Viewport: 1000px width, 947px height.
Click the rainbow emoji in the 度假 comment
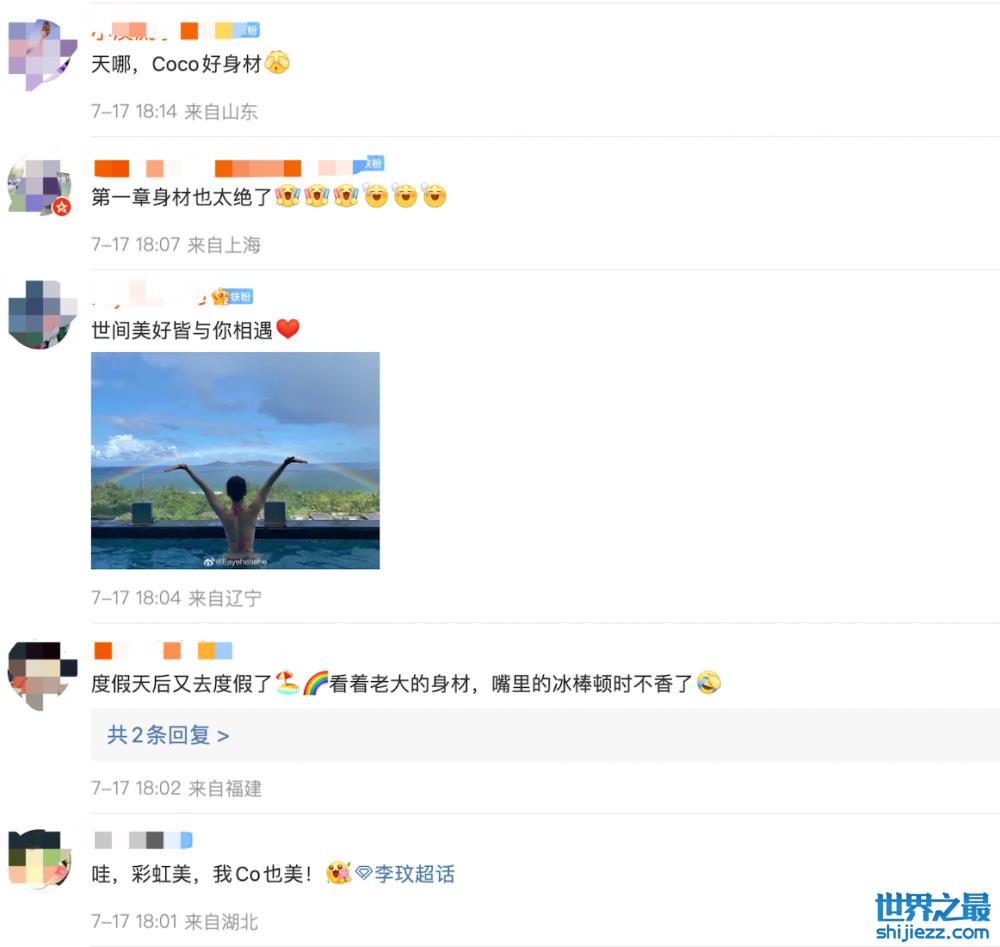point(315,683)
